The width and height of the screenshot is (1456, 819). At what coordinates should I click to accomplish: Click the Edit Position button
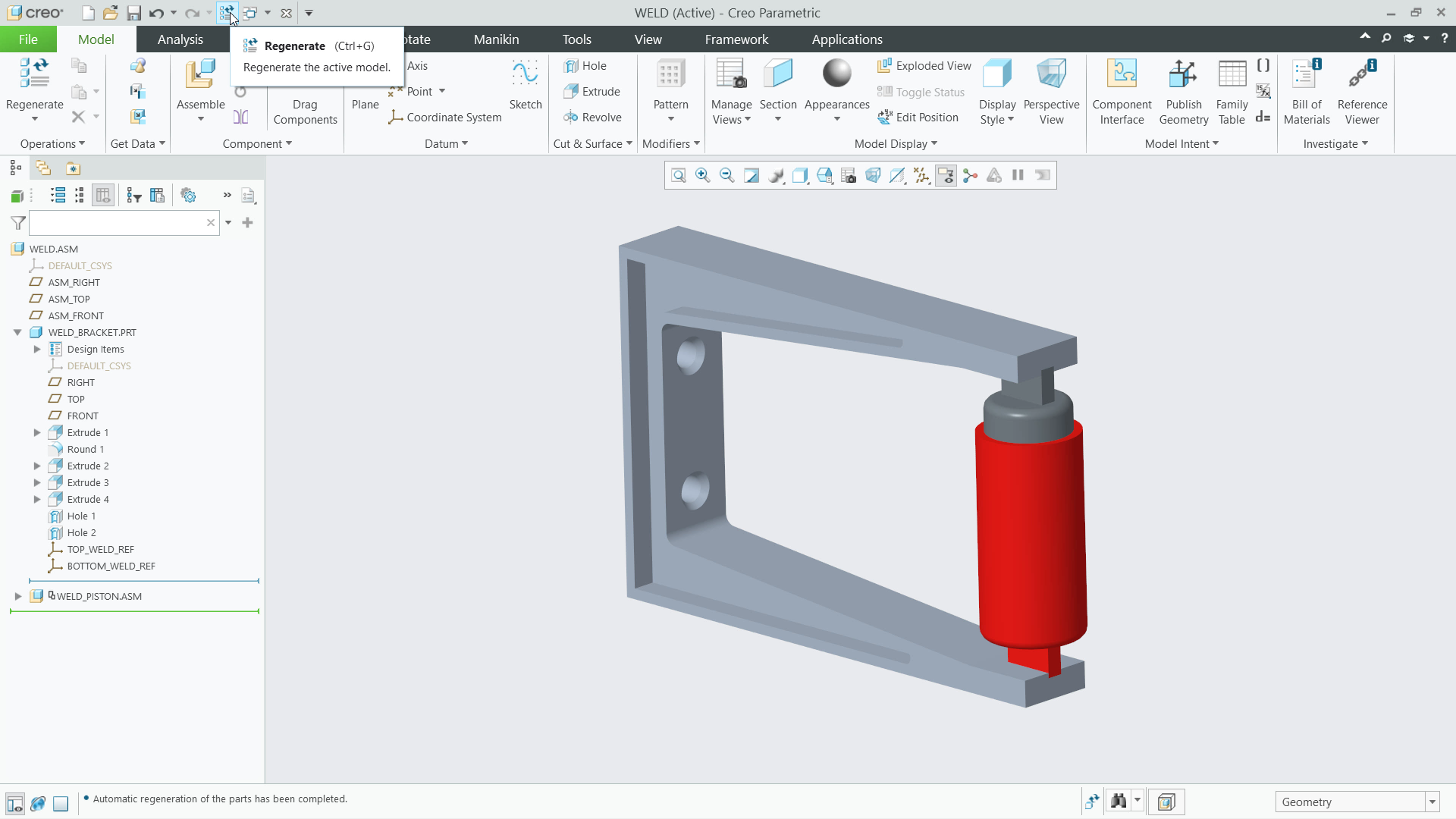point(918,118)
